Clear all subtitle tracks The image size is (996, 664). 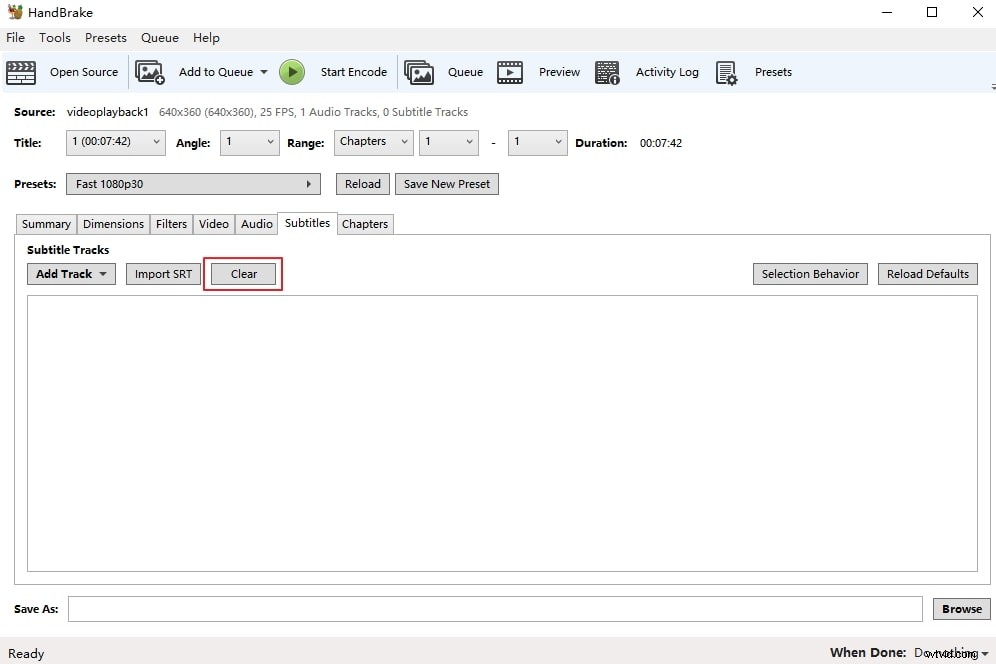coord(242,273)
